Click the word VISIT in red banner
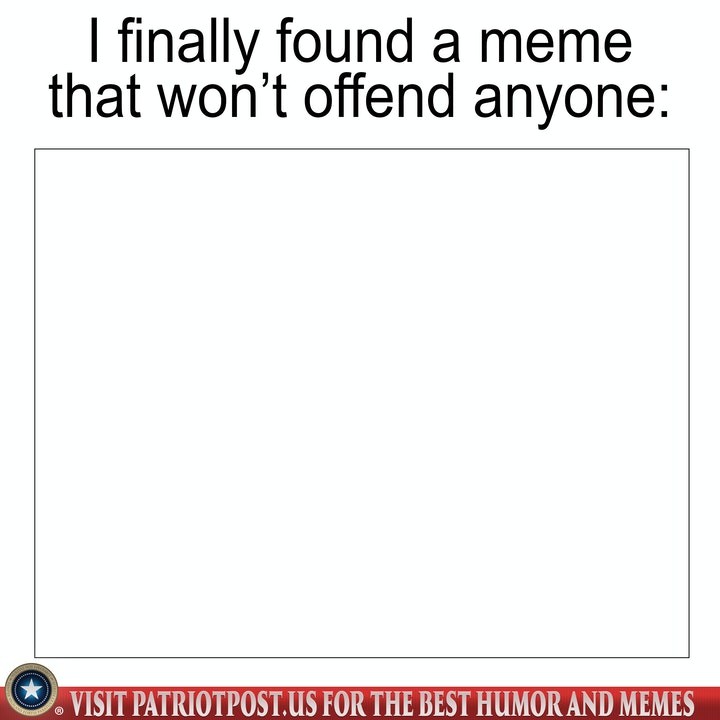 [99, 704]
